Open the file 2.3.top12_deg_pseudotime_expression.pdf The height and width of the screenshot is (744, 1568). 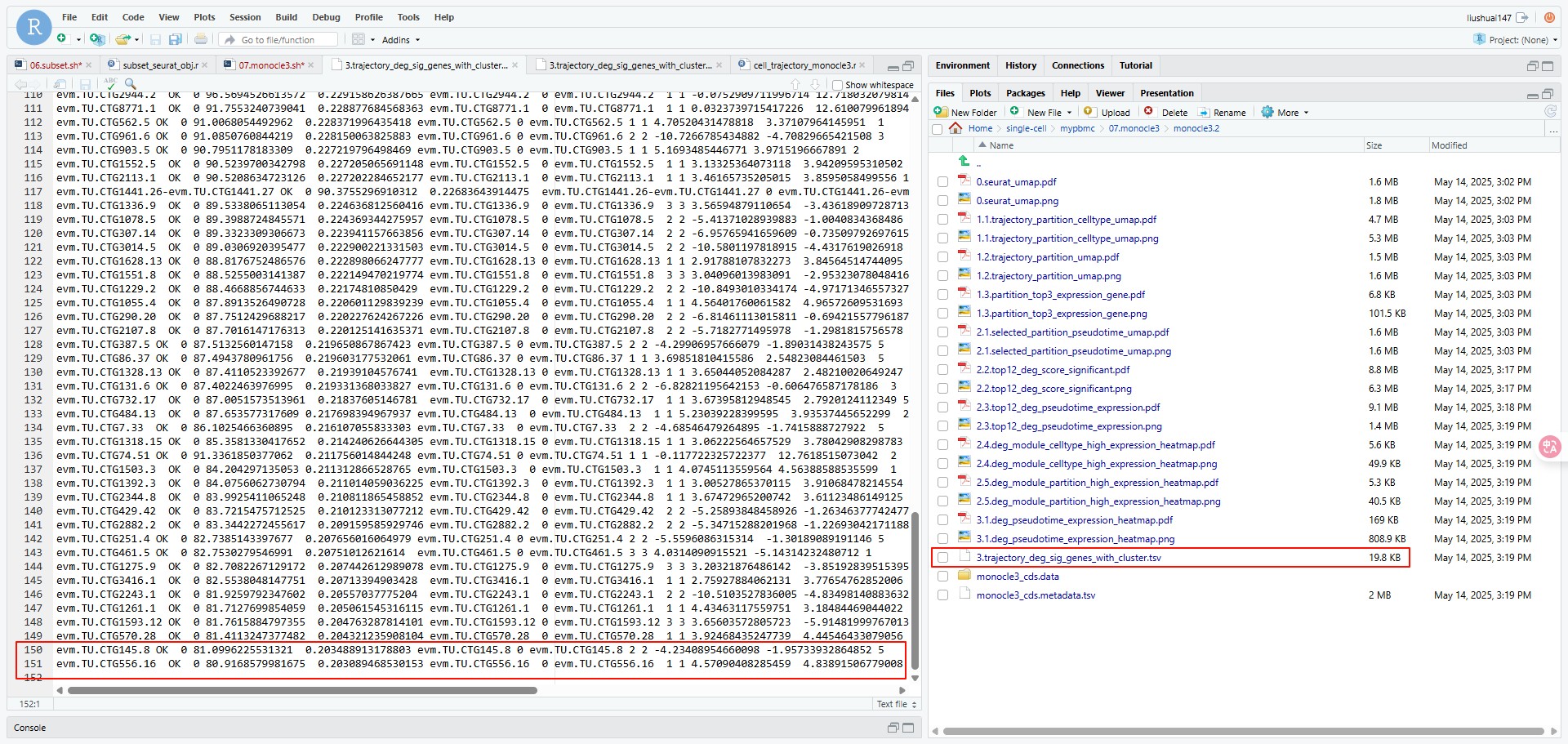pos(1067,408)
